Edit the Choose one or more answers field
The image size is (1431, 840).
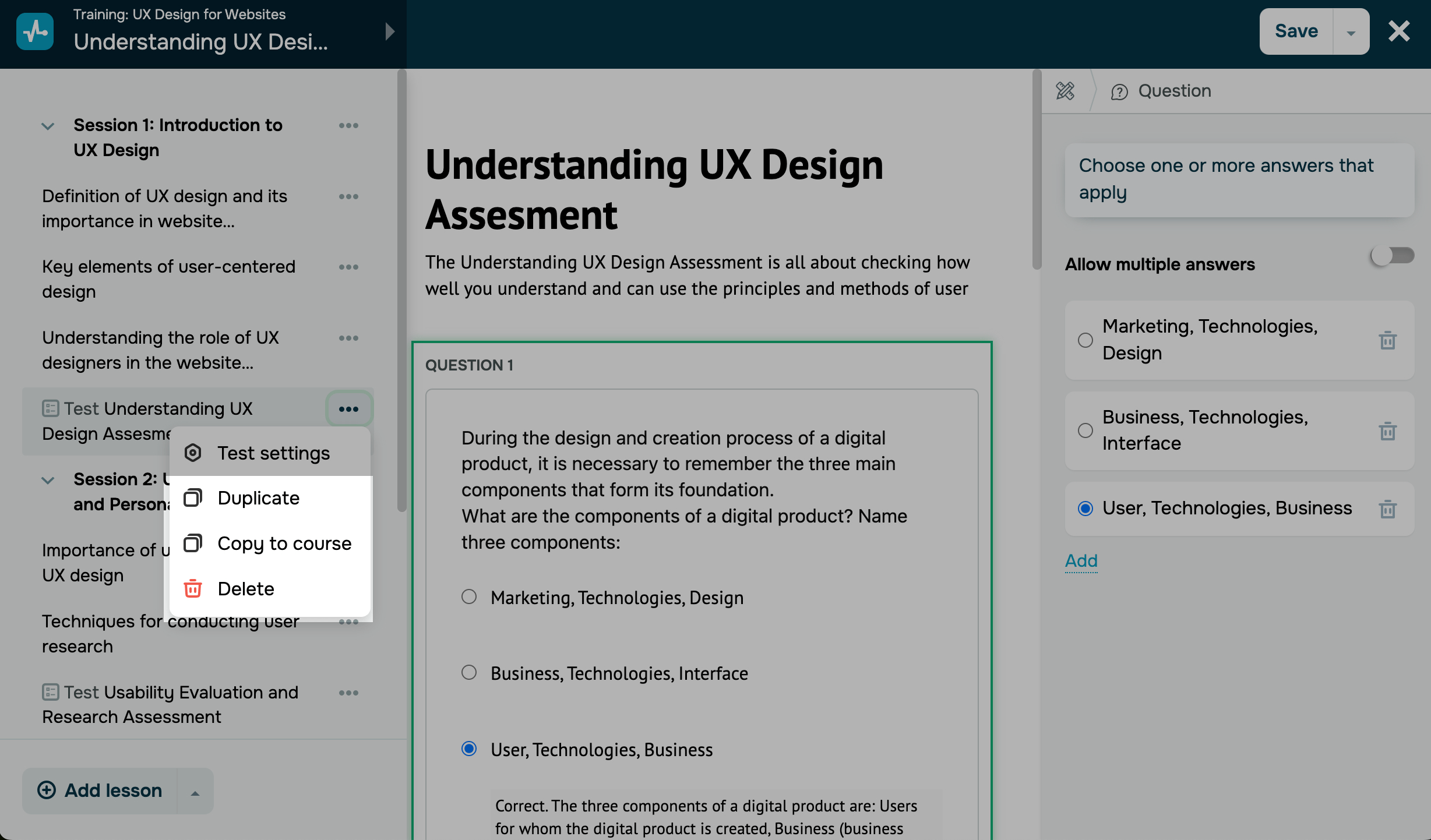pos(1239,180)
